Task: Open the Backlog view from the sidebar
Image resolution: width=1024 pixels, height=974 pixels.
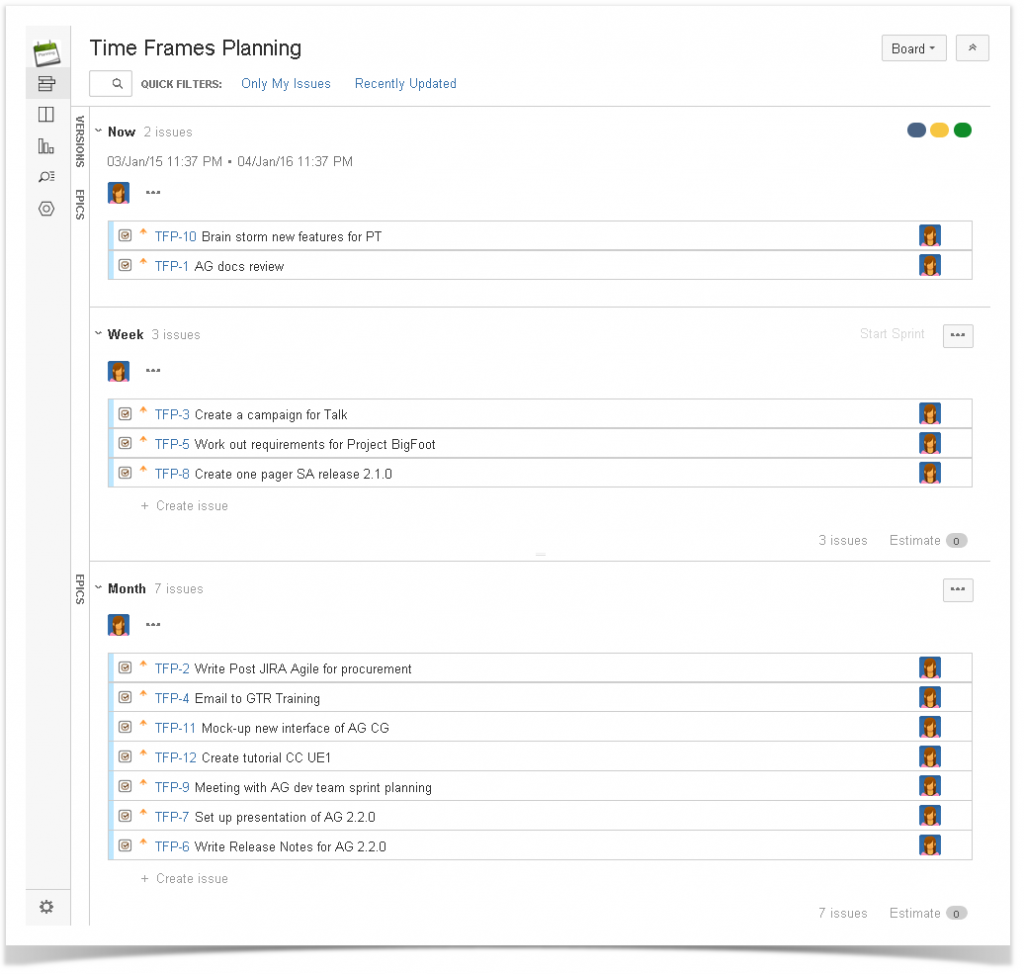Action: (x=46, y=83)
